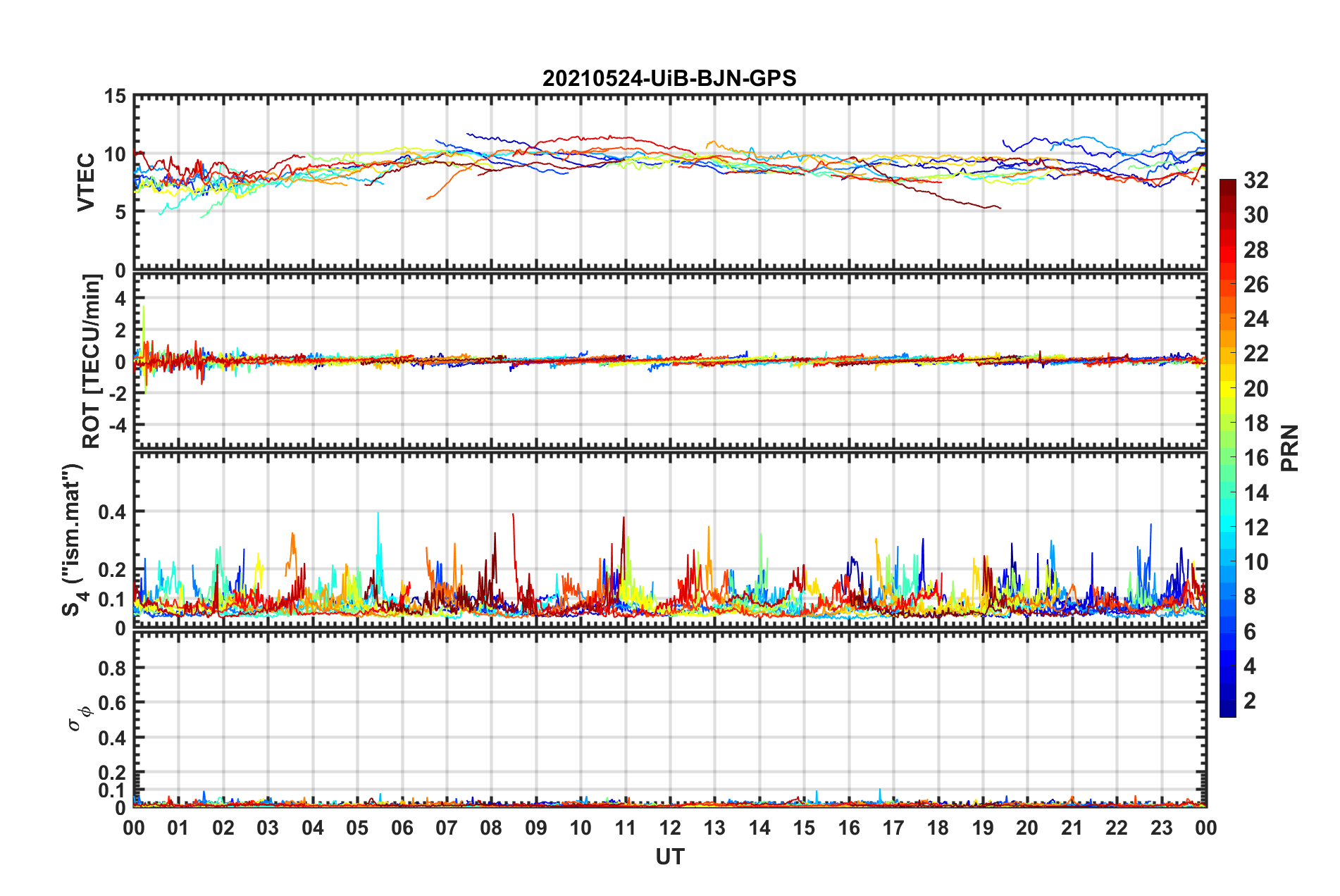The image size is (1340, 896).
Task: Click colorbar tick label 10
Action: (1256, 562)
